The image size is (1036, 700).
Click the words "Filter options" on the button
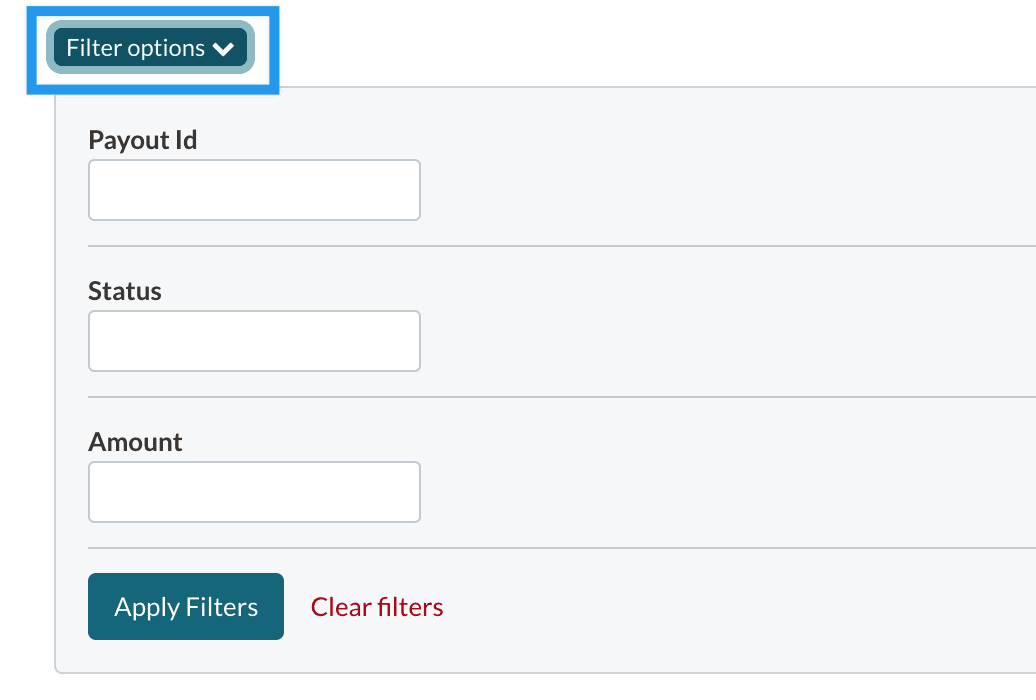pos(135,48)
